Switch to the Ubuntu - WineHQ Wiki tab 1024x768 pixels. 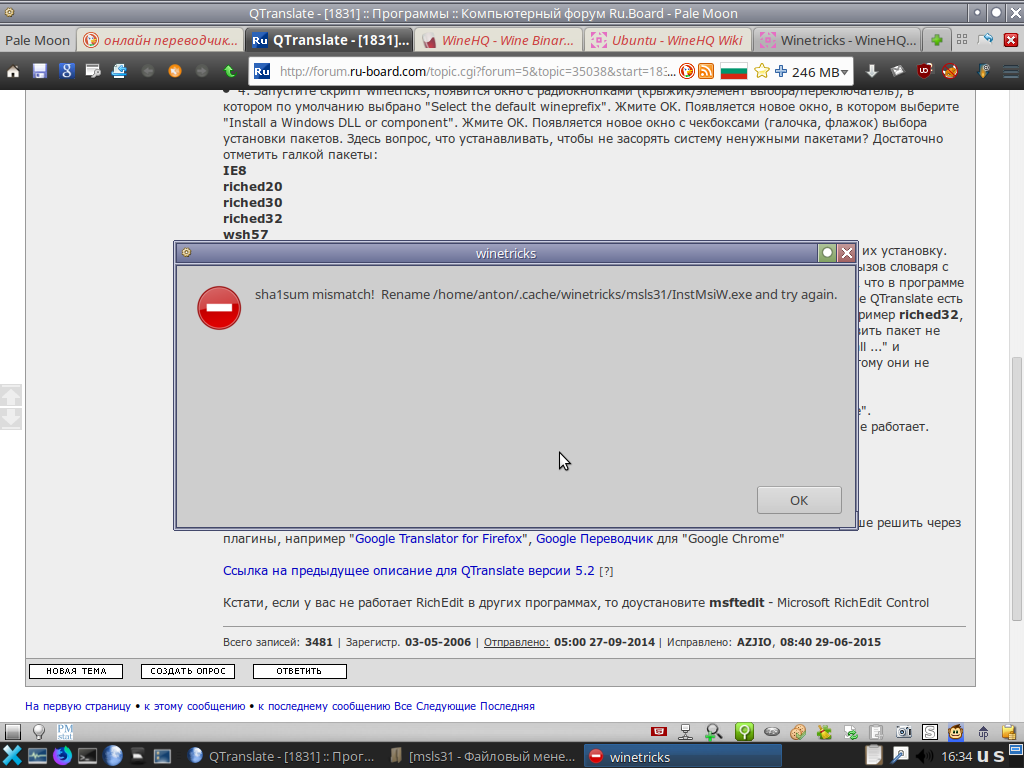[667, 40]
